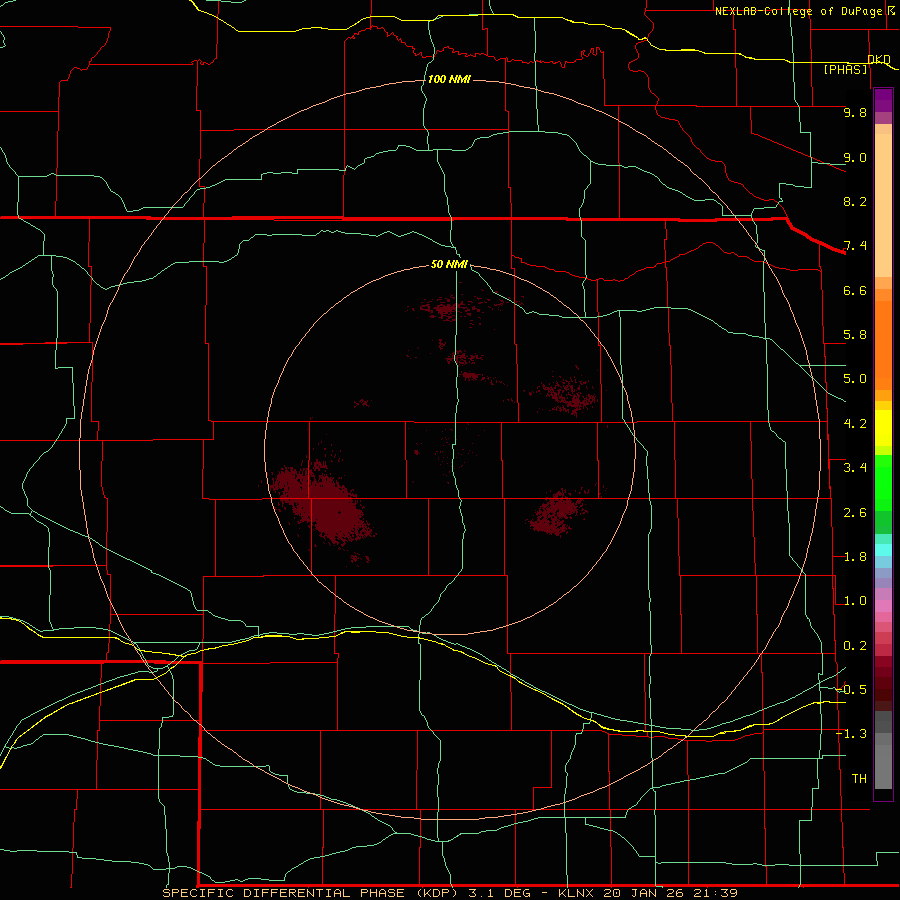900x900 pixels.
Task: Click the -1.3 color scale value
Action: (852, 734)
